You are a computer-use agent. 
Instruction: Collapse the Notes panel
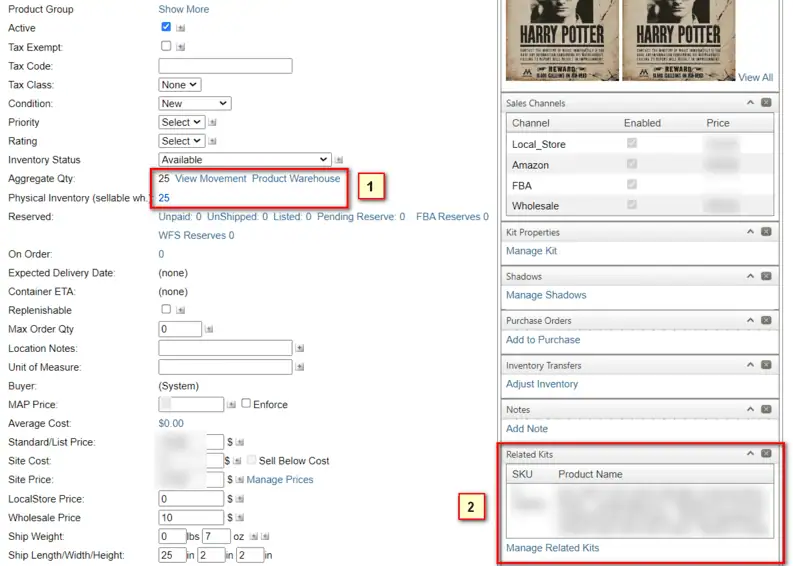751,409
